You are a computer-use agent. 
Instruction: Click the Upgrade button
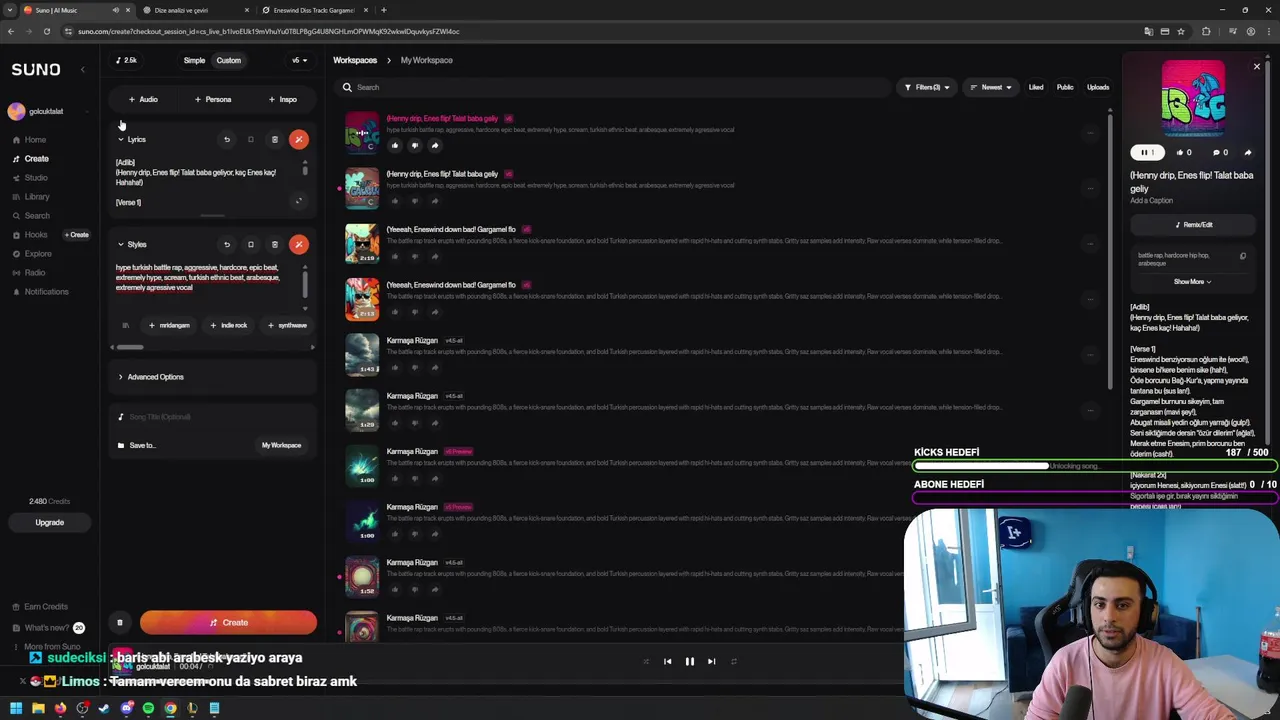[49, 522]
